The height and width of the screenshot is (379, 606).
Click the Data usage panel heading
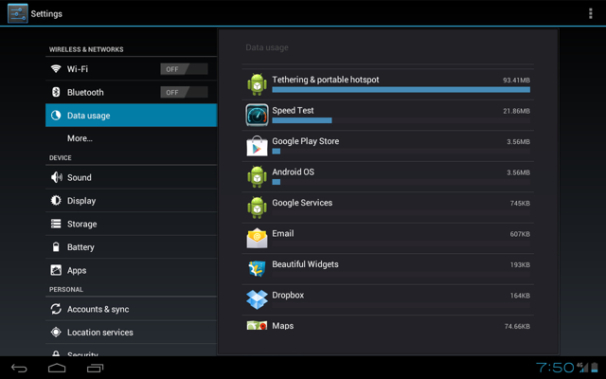267,48
